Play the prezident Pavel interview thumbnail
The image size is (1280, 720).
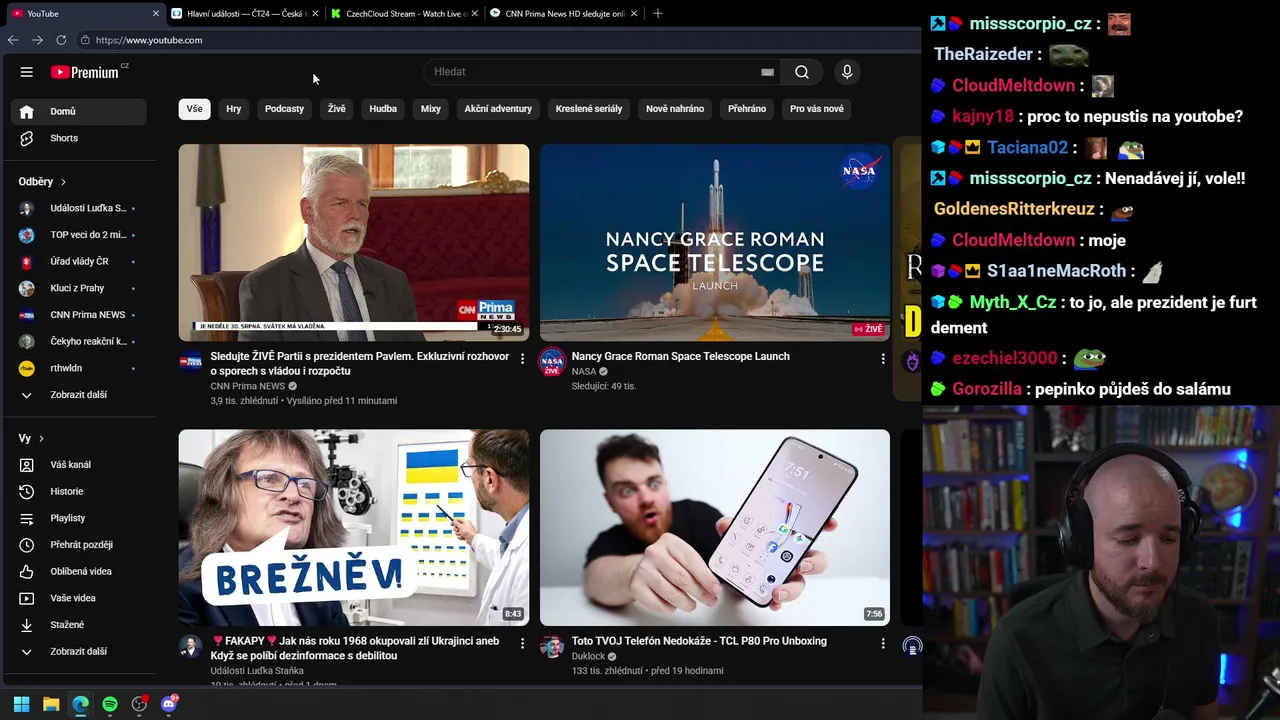[x=354, y=243]
